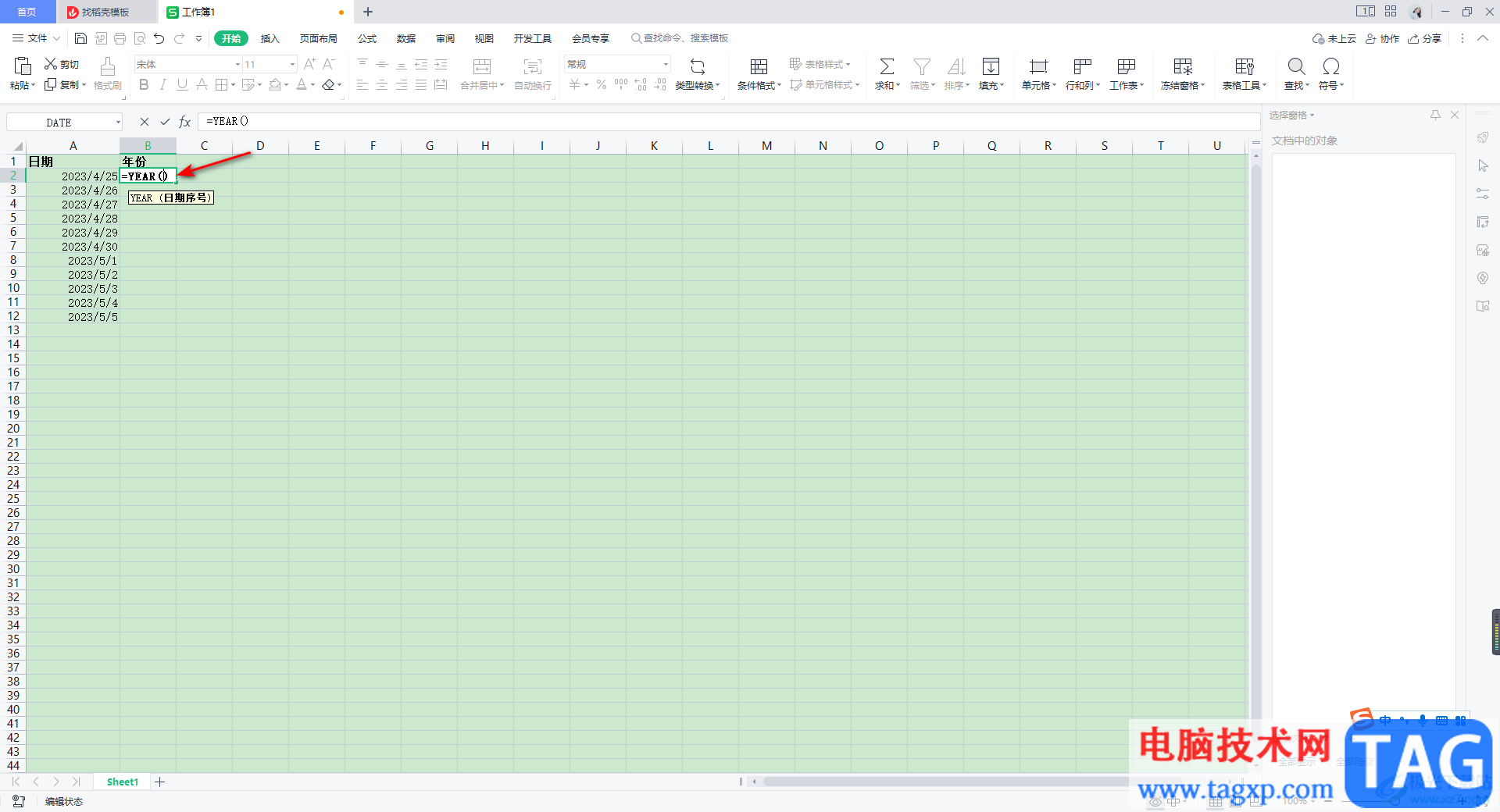Click the Save icon in quick toolbar

[80, 38]
